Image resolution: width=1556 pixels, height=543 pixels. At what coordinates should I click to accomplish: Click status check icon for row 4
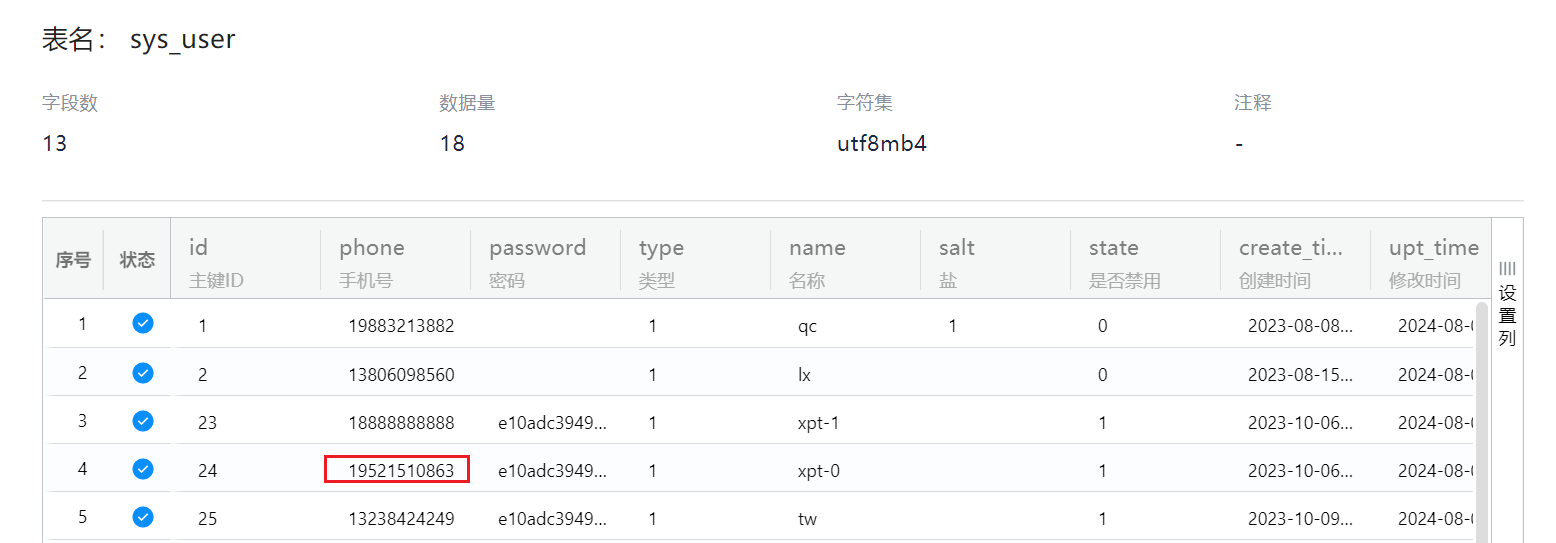(x=143, y=469)
